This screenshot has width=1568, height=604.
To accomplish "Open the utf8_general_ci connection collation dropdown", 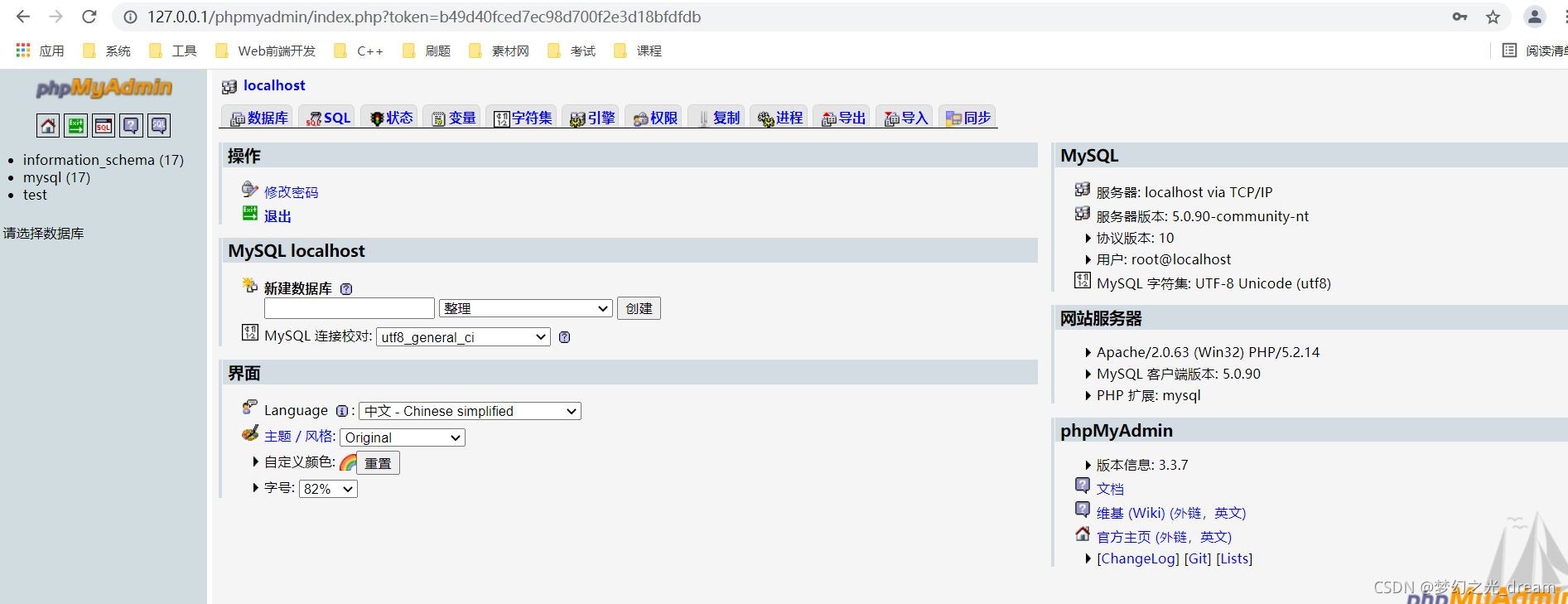I will (463, 337).
